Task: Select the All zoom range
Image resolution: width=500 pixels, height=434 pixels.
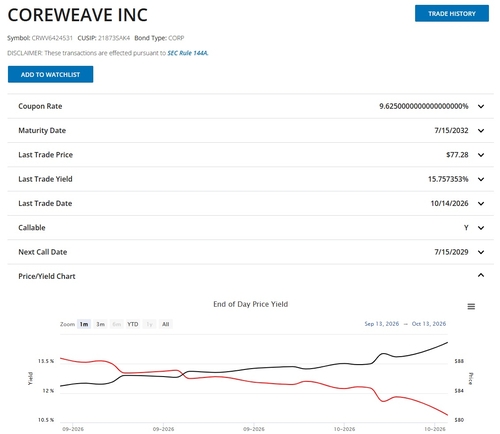Action: [x=166, y=324]
